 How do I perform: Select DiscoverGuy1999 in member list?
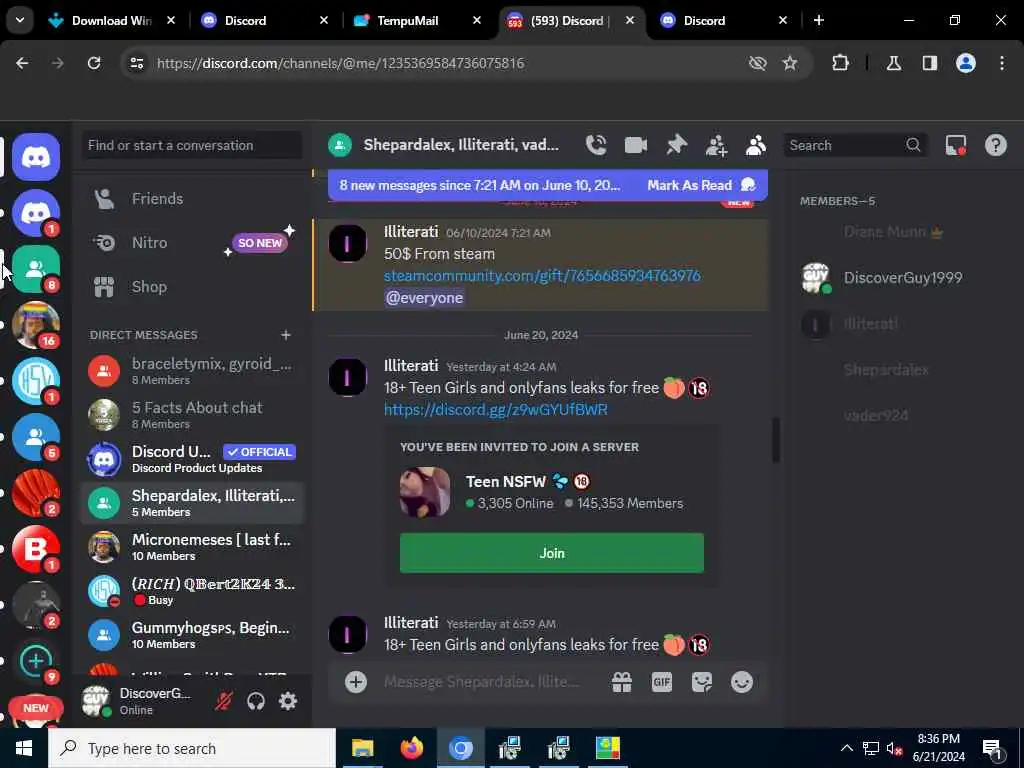coord(903,278)
